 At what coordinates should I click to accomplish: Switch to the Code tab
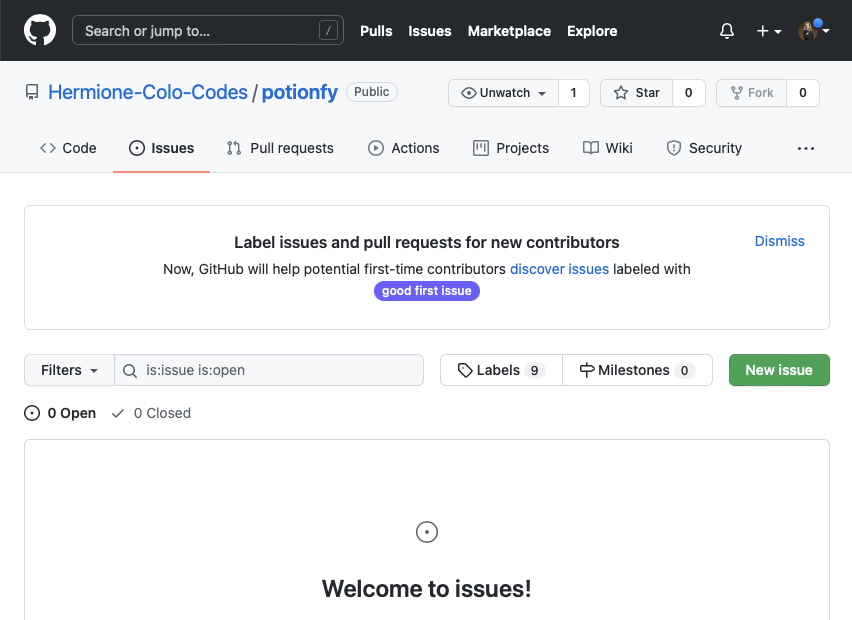[x=68, y=148]
